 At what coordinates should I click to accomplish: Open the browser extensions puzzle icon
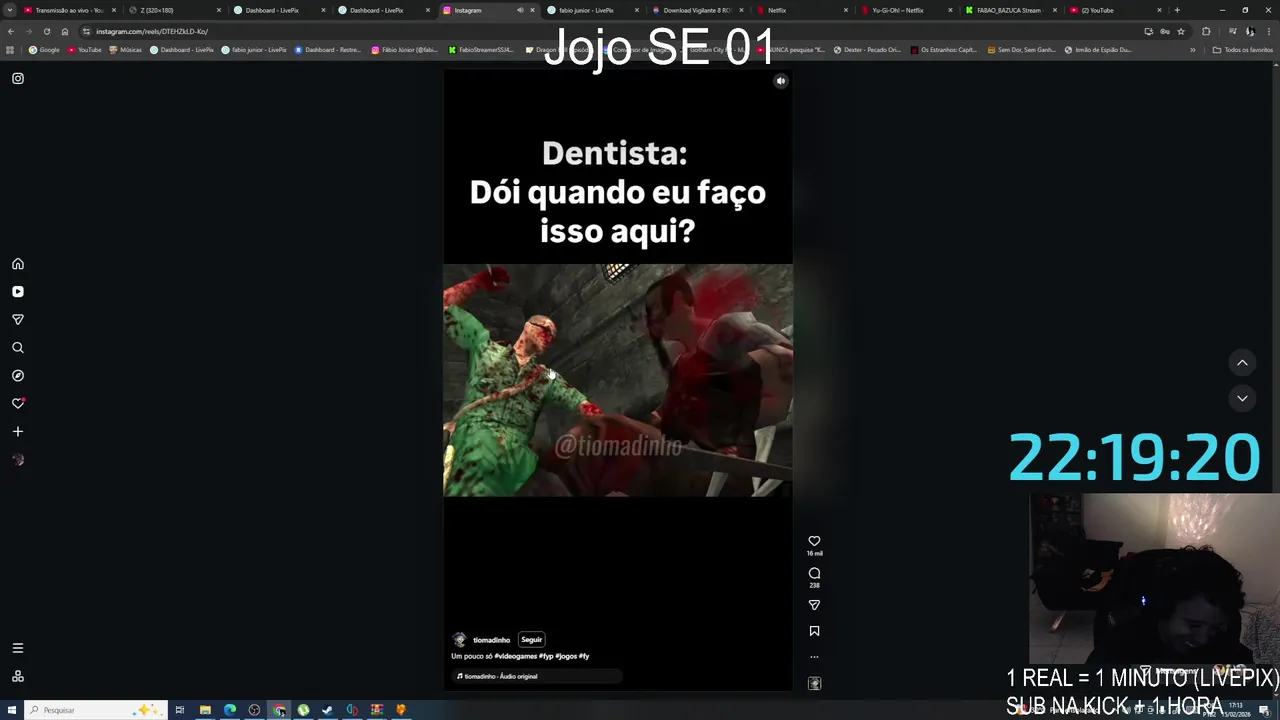pyautogui.click(x=1206, y=31)
